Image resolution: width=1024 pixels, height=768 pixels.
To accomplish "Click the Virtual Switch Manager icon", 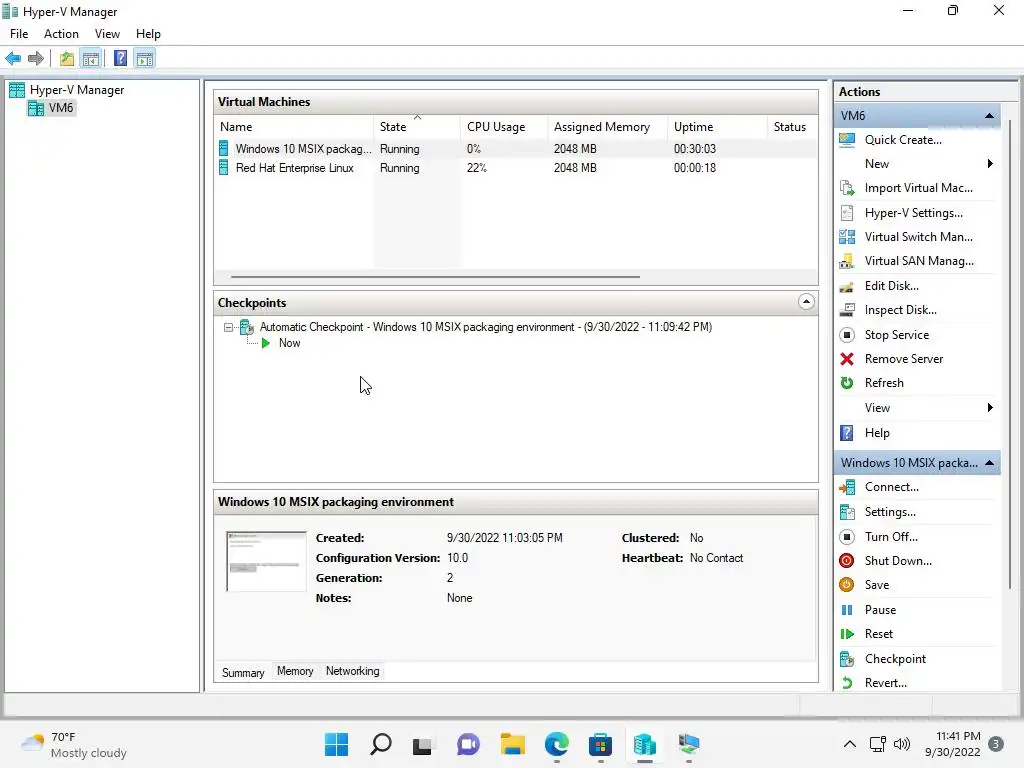I will pyautogui.click(x=847, y=237).
